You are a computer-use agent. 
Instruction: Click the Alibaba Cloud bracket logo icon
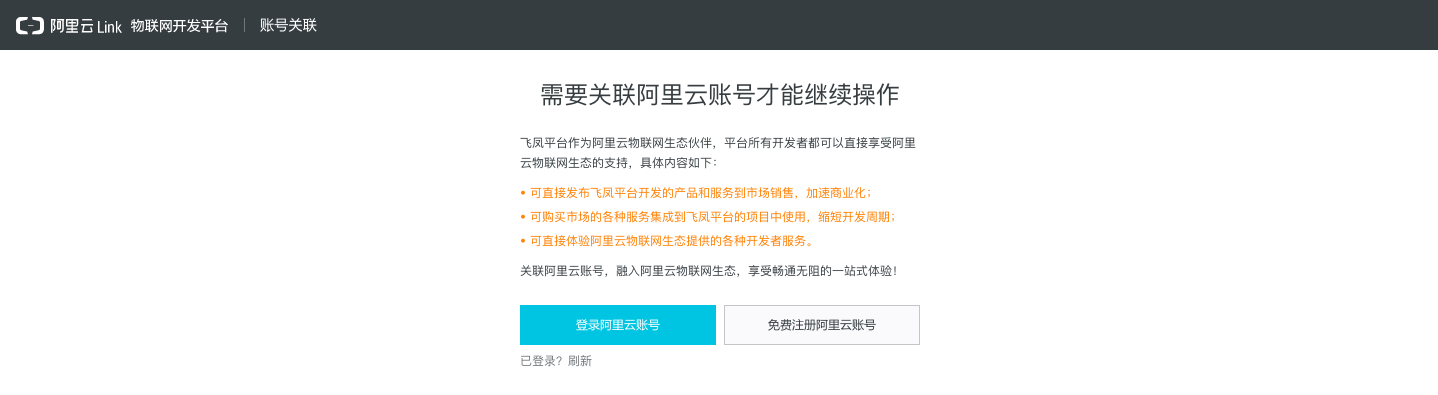point(30,26)
